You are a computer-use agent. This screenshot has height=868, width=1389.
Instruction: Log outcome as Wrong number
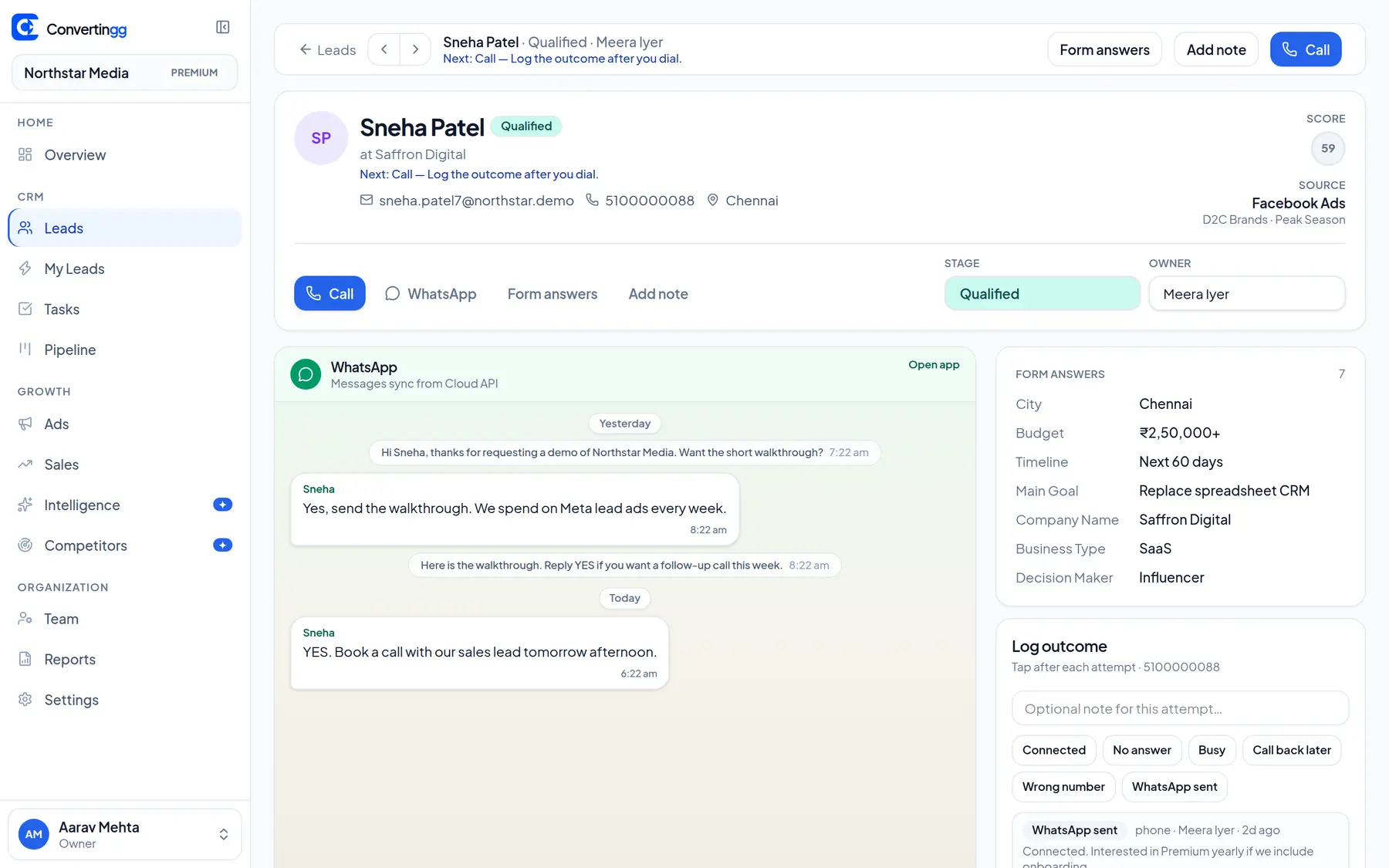(1063, 787)
